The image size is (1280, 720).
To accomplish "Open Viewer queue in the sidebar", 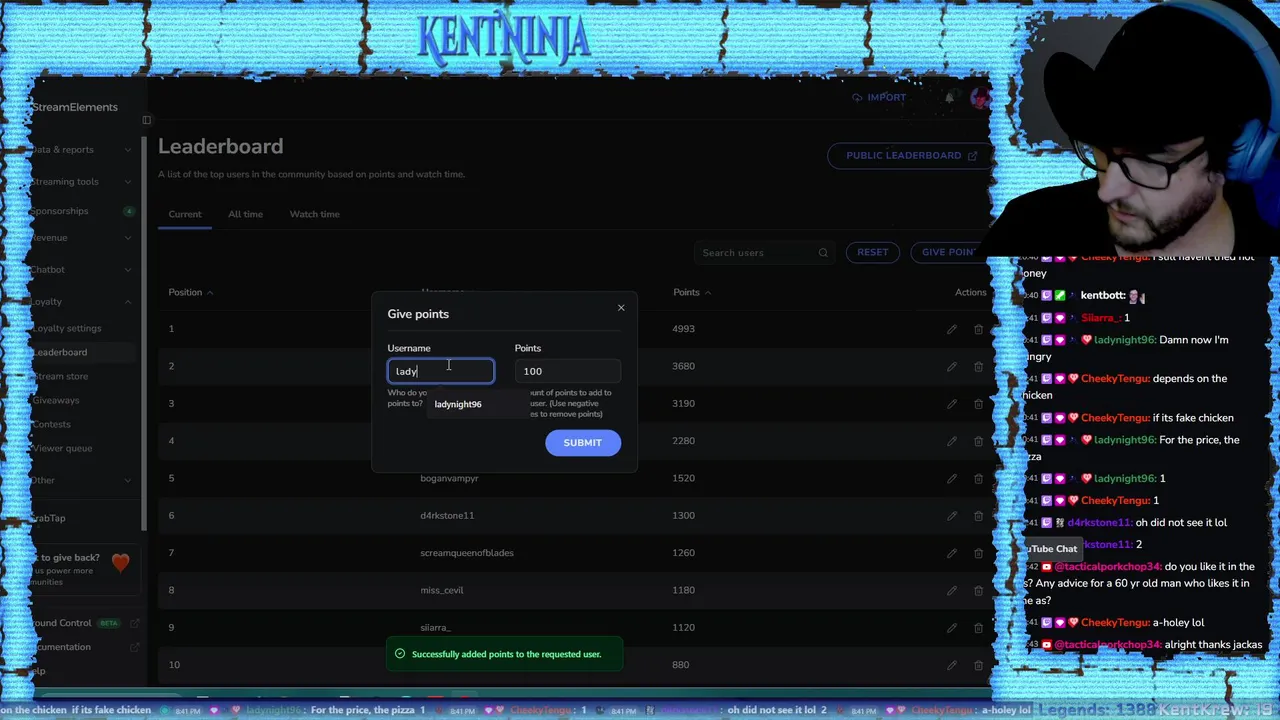I will tap(62, 448).
